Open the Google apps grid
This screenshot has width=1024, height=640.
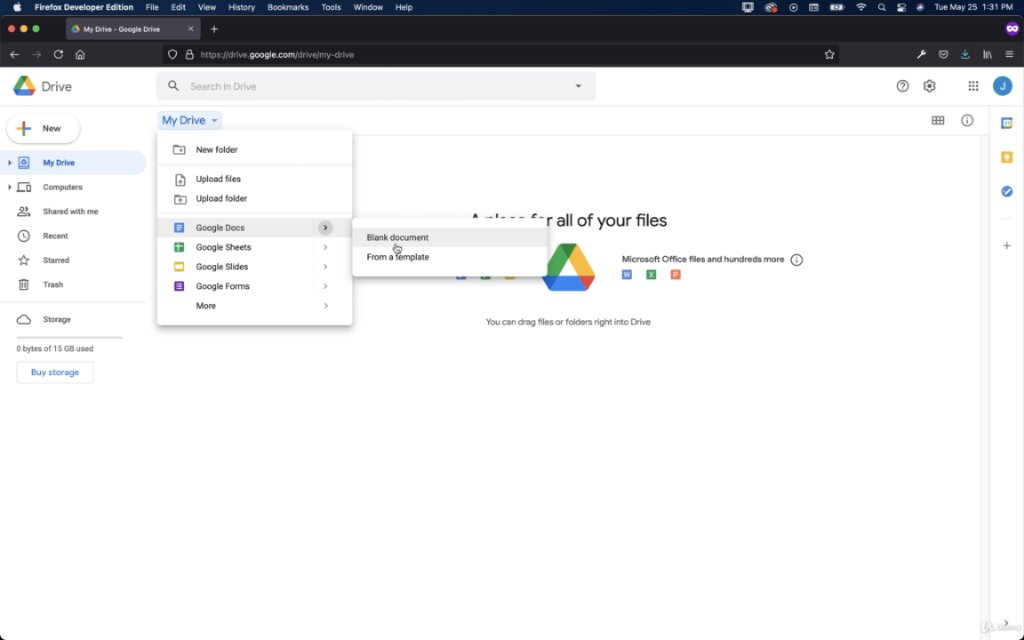[973, 86]
